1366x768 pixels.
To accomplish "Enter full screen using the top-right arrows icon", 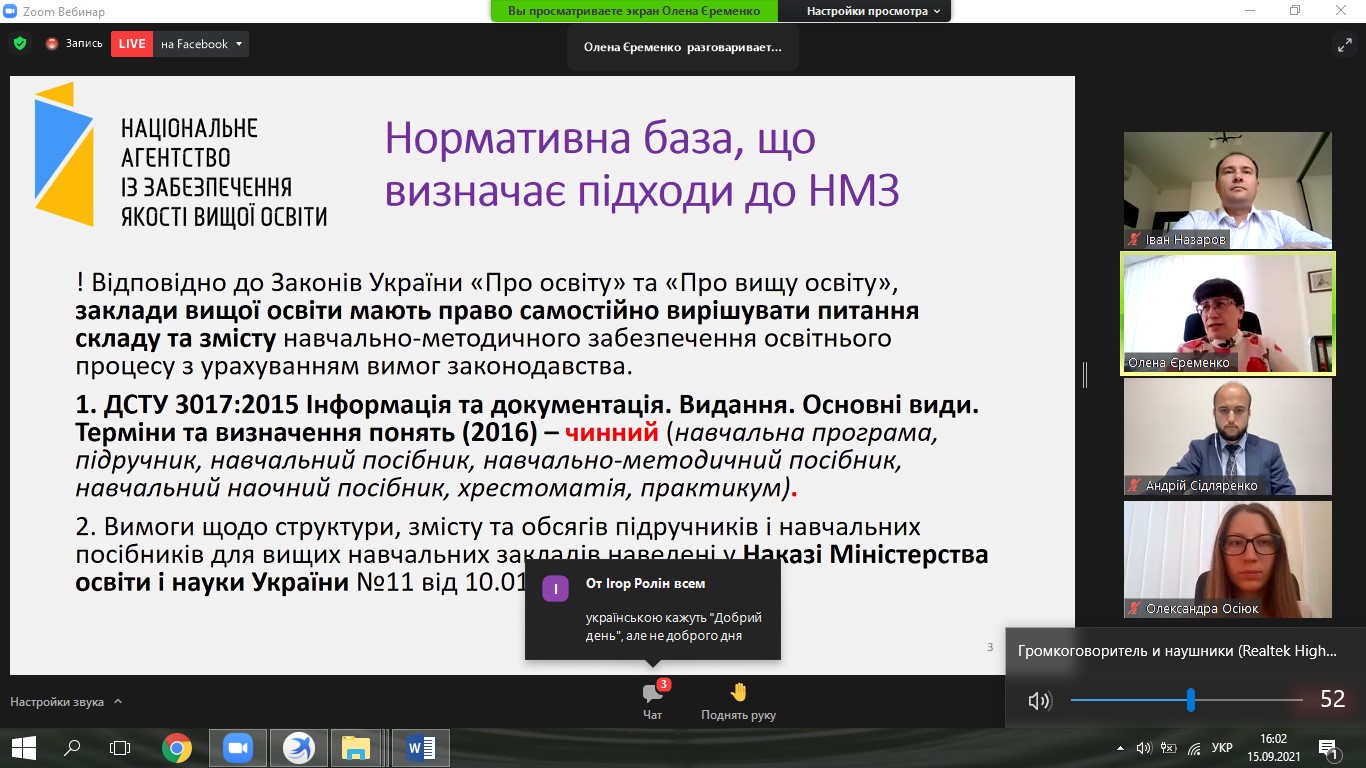I will [1344, 44].
